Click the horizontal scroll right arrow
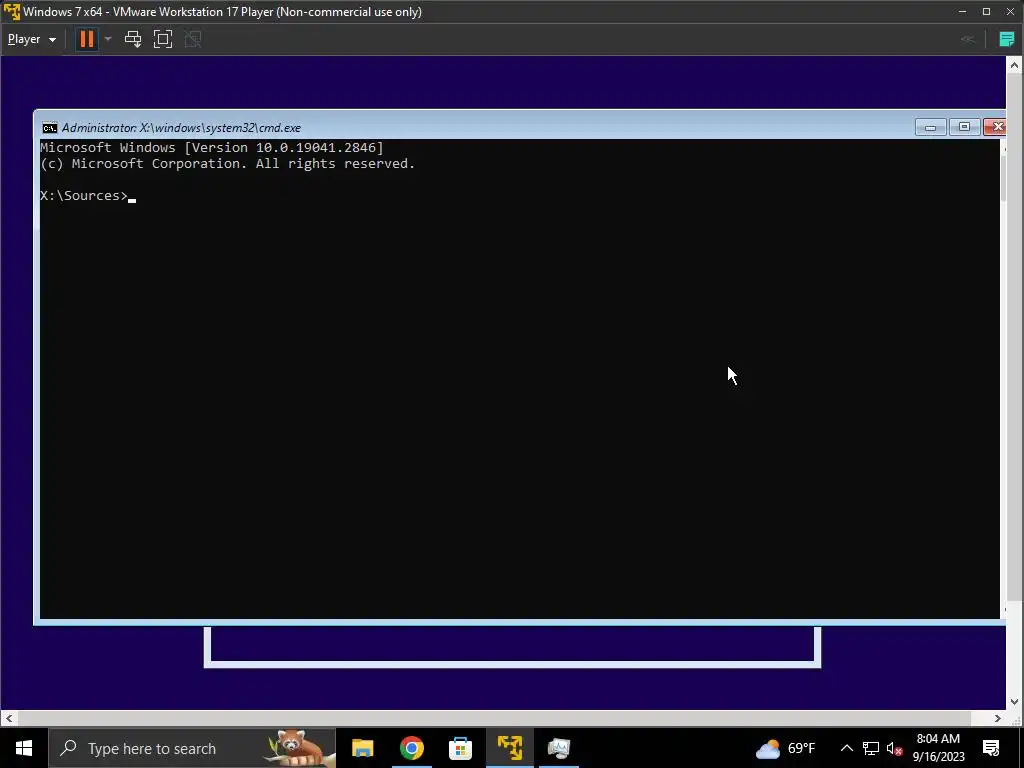Image resolution: width=1024 pixels, height=768 pixels. click(998, 718)
